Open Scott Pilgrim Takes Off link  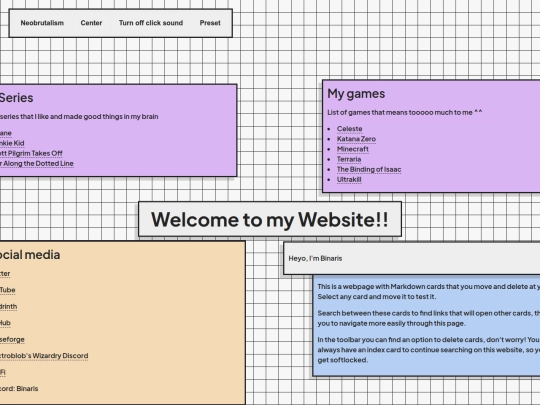click(x=31, y=153)
